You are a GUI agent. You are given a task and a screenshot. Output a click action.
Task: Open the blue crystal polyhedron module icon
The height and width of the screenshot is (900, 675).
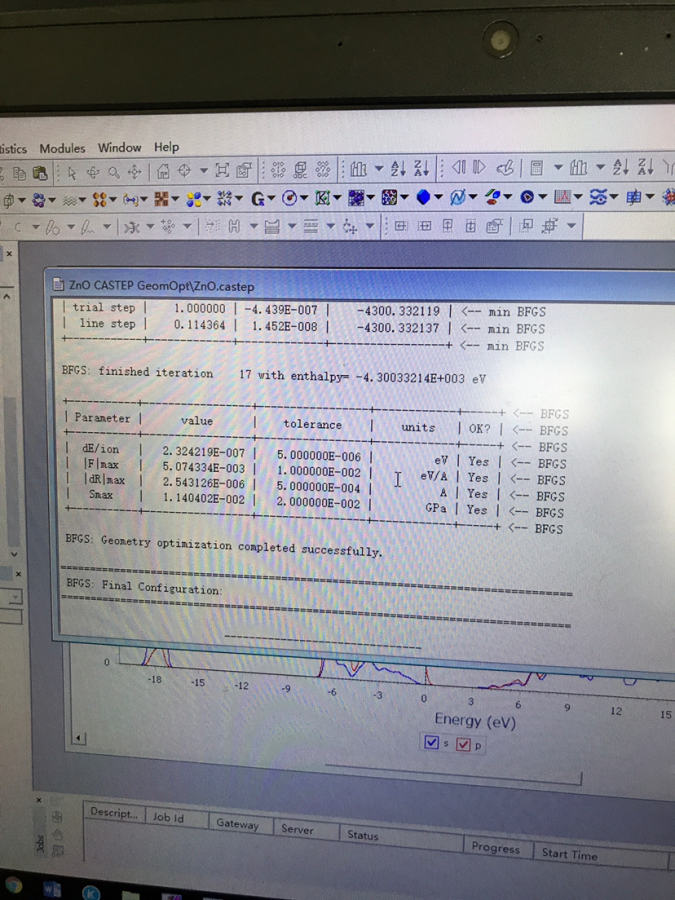coord(423,197)
